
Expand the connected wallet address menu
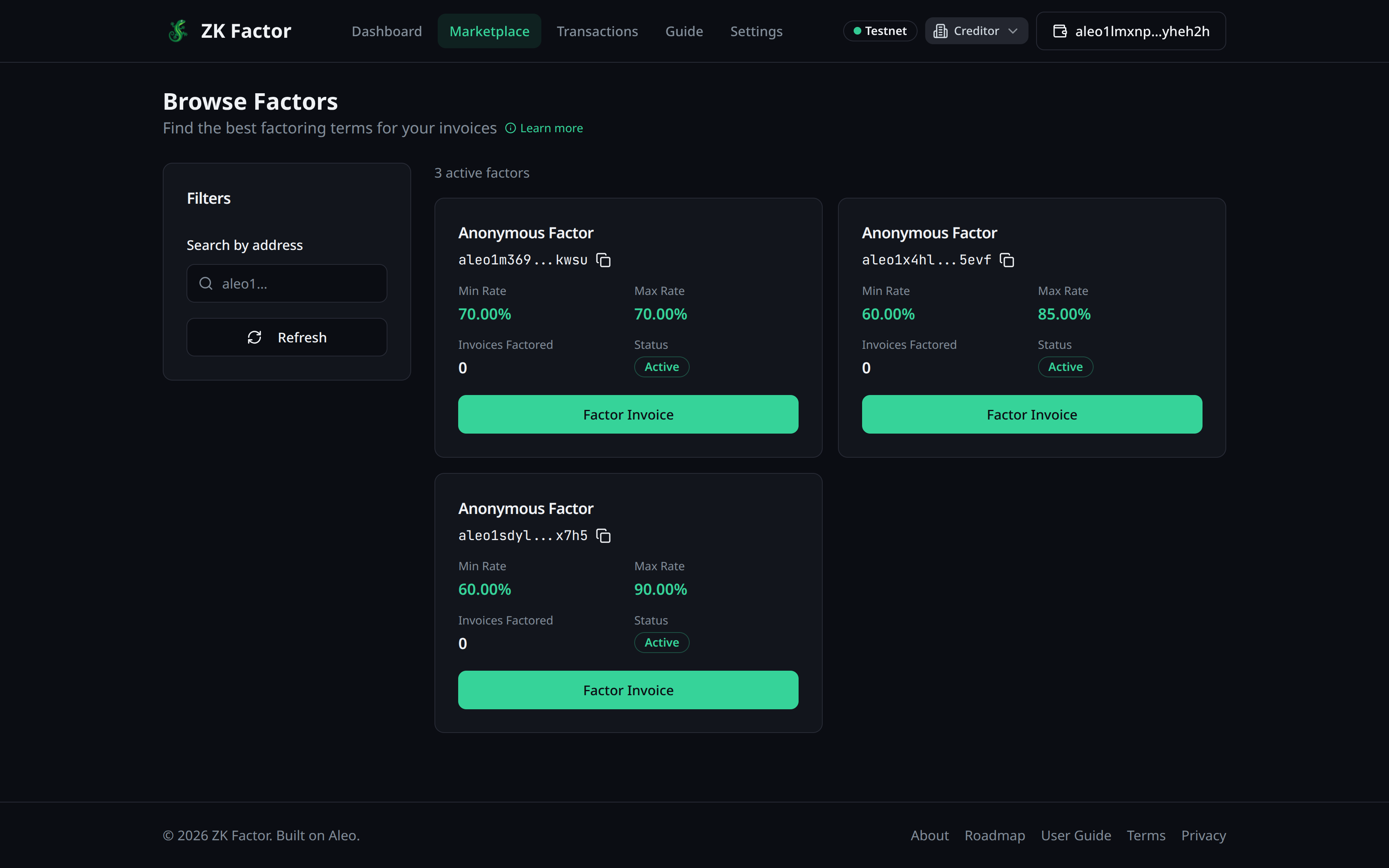[1130, 31]
